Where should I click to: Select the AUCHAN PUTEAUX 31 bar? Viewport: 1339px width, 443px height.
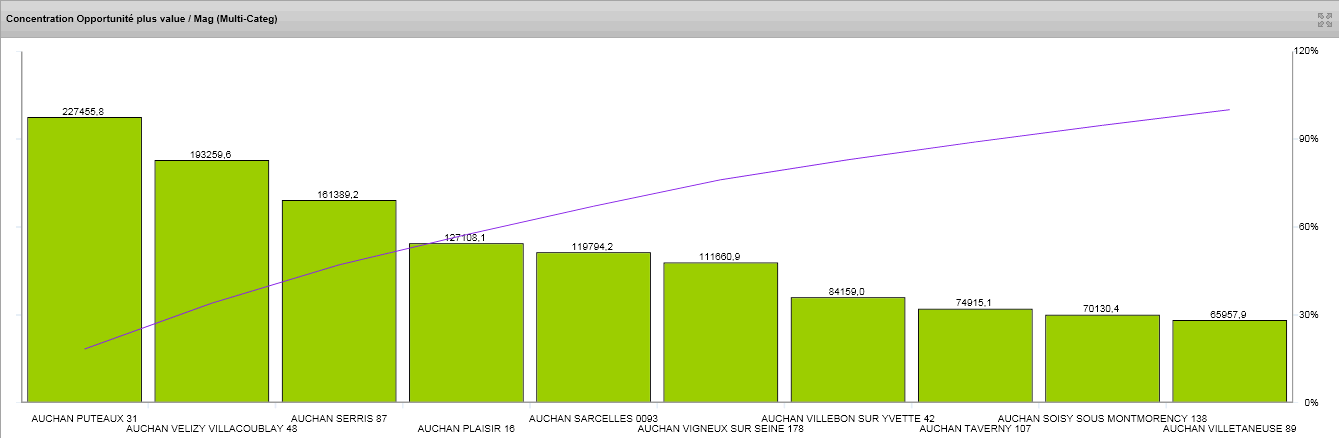84,259
